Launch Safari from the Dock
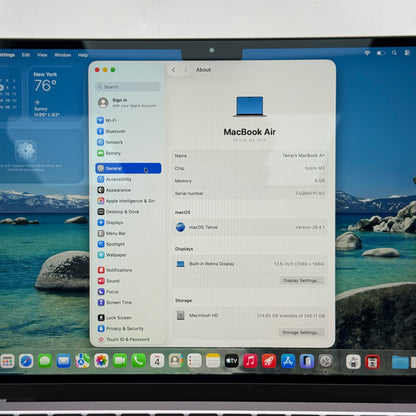Image resolution: width=416 pixels, height=416 pixels. (x=26, y=361)
